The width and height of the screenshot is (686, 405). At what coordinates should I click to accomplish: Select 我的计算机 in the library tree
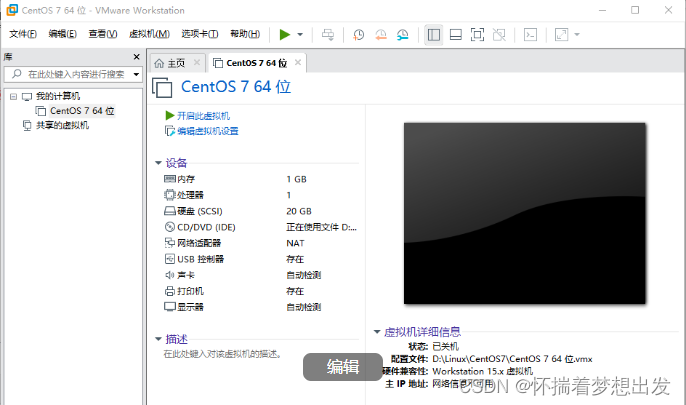tap(58, 96)
